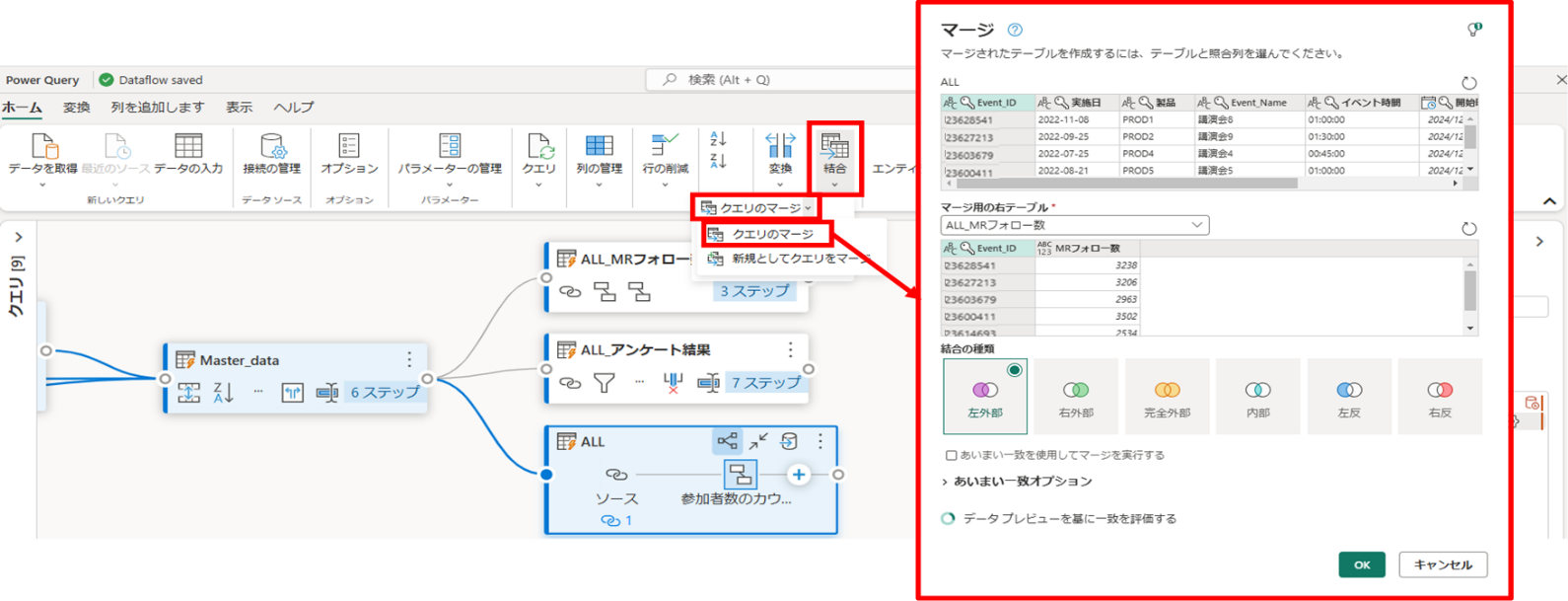Switch to the 変換 tab
Image resolution: width=1568 pixels, height=601 pixels.
pyautogui.click(x=77, y=108)
